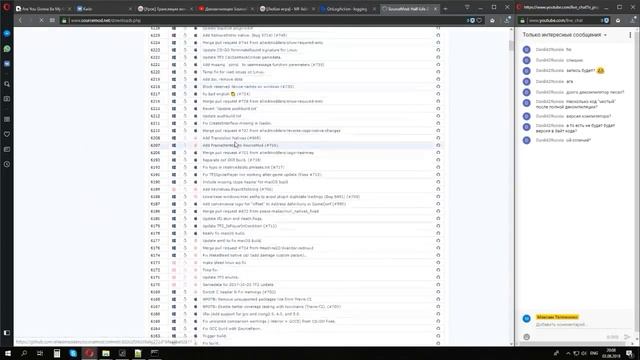Open Windows taskbar search

tap(24, 353)
